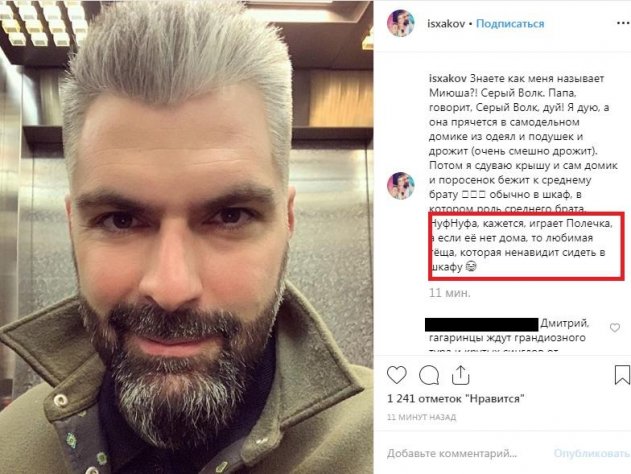The width and height of the screenshot is (631, 474).
Task: Save the post with the bookmark icon
Action: coord(622,375)
